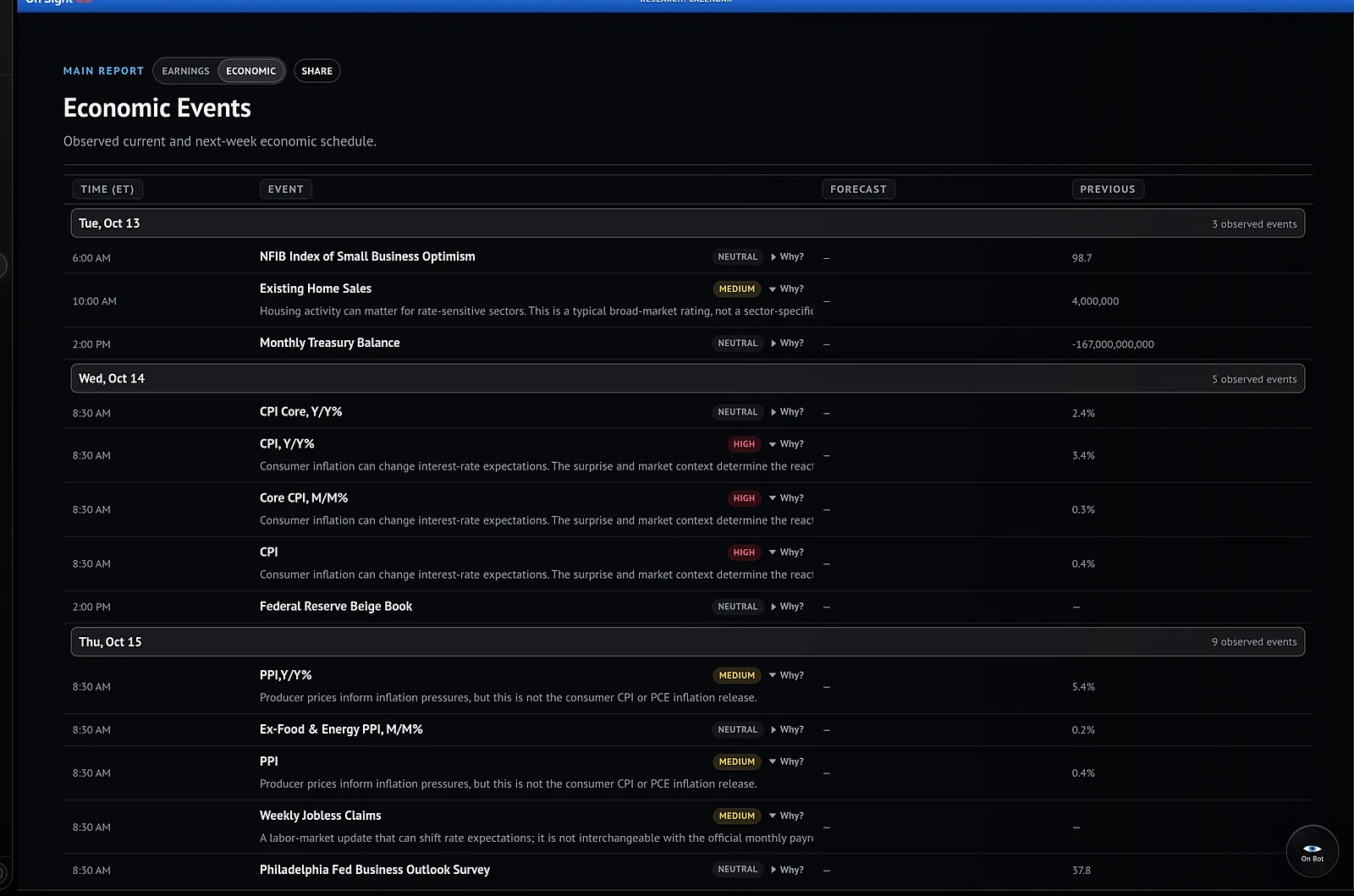The width and height of the screenshot is (1354, 896).
Task: Collapse Why? for Core CPI, M/M%
Action: click(787, 498)
